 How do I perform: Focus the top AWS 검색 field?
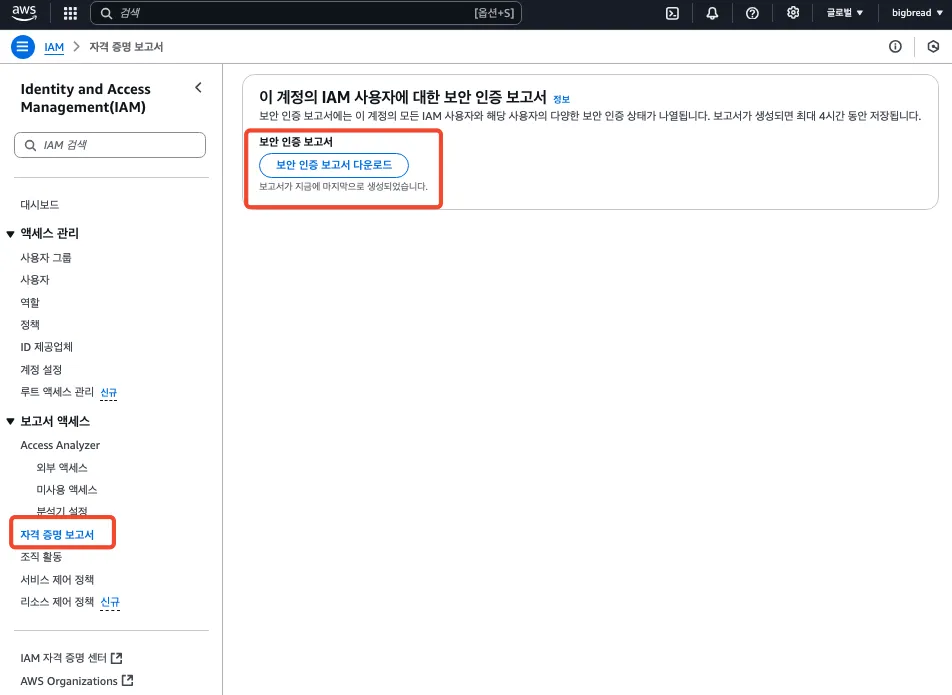pyautogui.click(x=306, y=13)
